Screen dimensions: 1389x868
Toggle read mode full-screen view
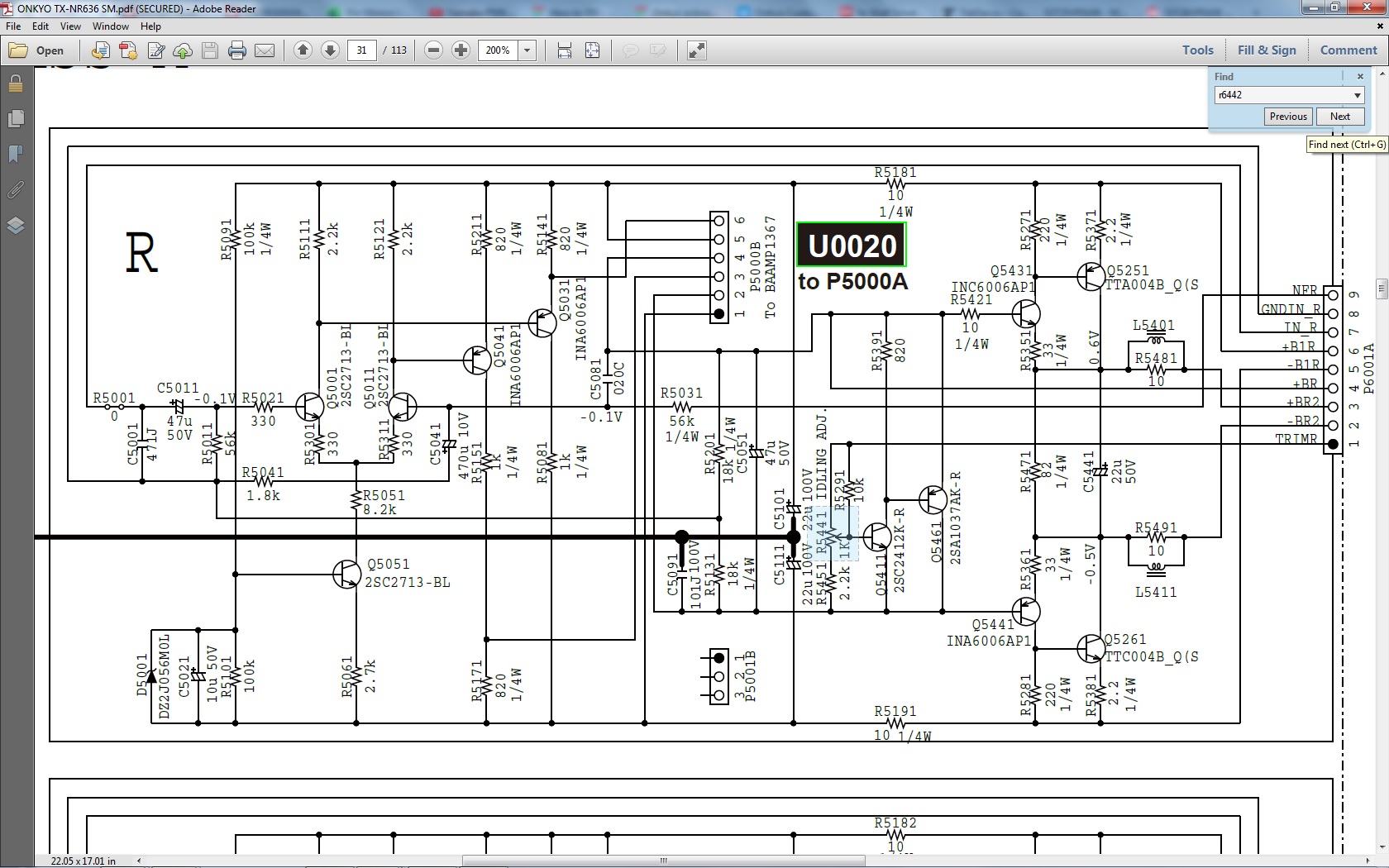coord(697,50)
